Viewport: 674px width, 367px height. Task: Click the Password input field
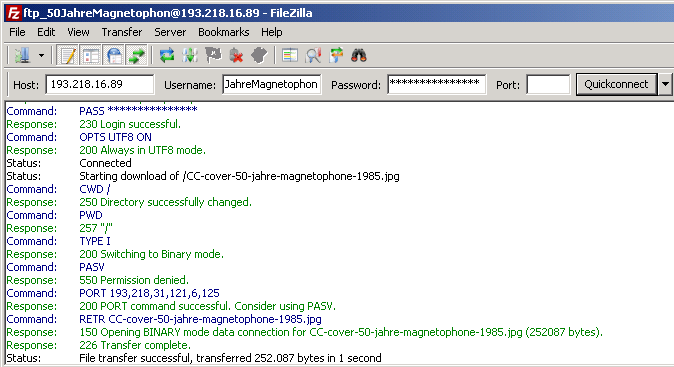pyautogui.click(x=437, y=84)
